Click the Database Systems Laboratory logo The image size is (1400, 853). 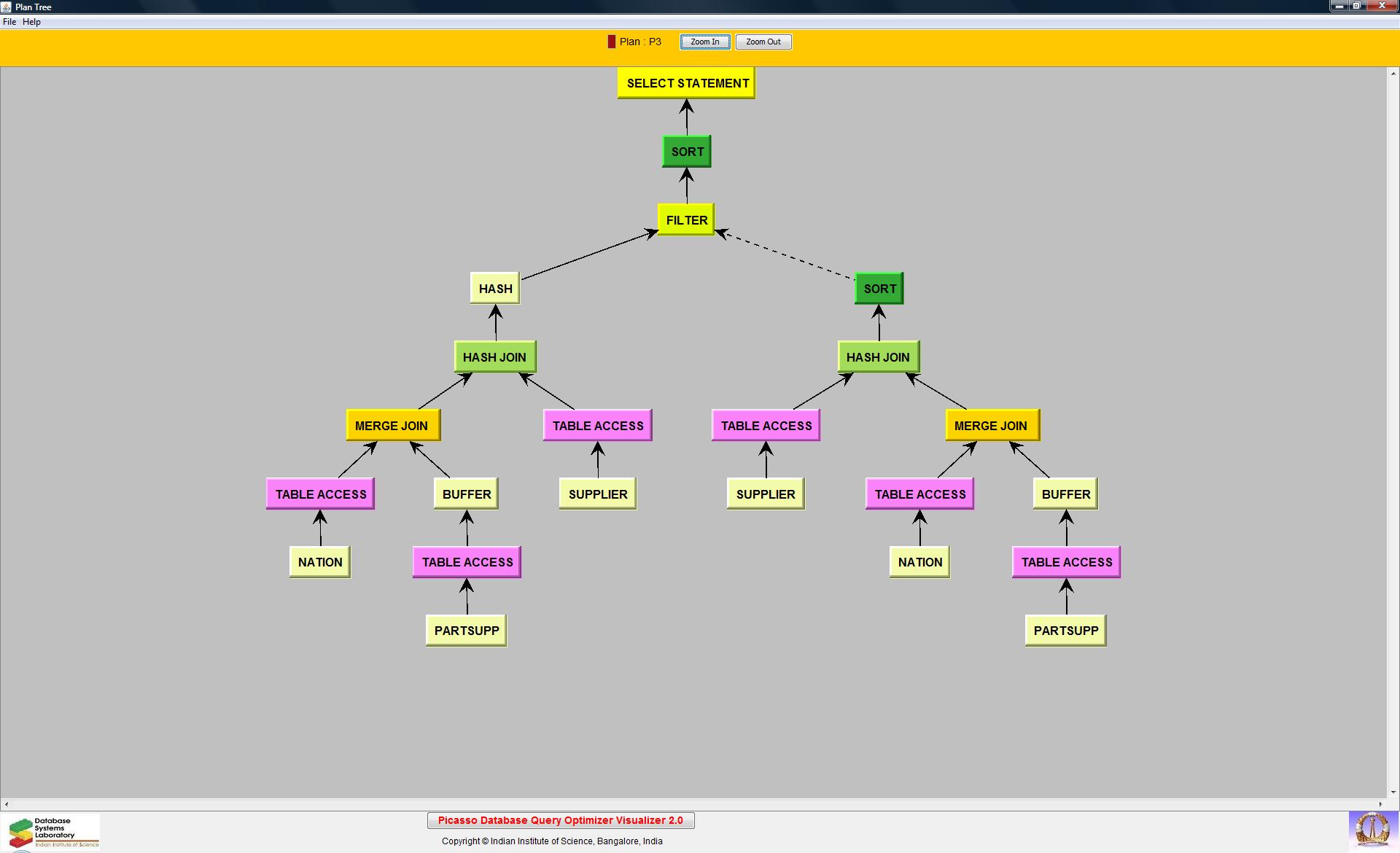click(51, 832)
